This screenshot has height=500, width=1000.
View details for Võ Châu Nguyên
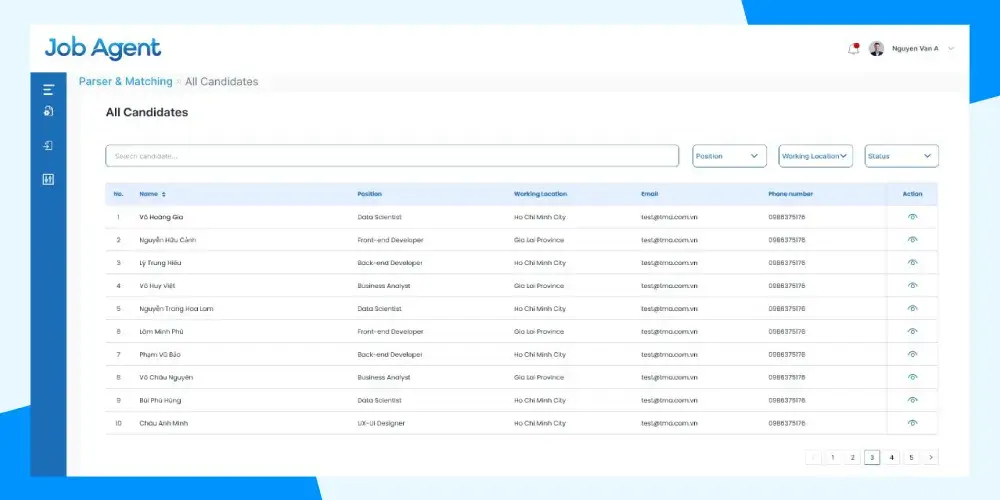coord(912,378)
